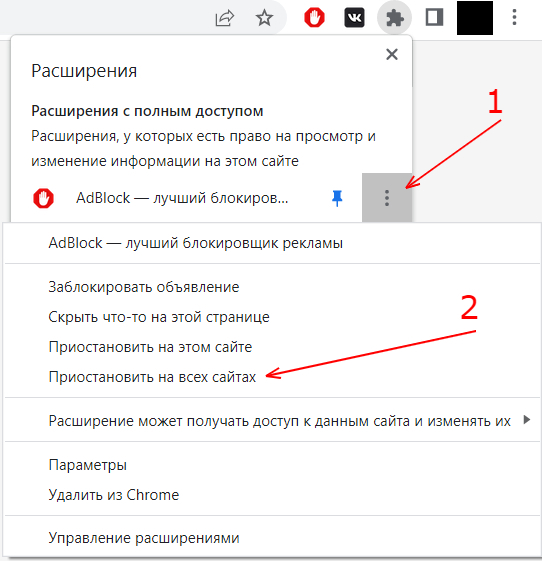
Task: Open submenu Расширение может получать доступ к данным
Action: (x=272, y=421)
